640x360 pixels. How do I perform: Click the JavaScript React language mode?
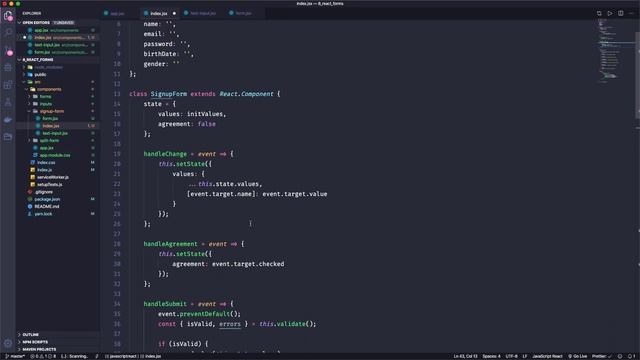(x=547, y=356)
